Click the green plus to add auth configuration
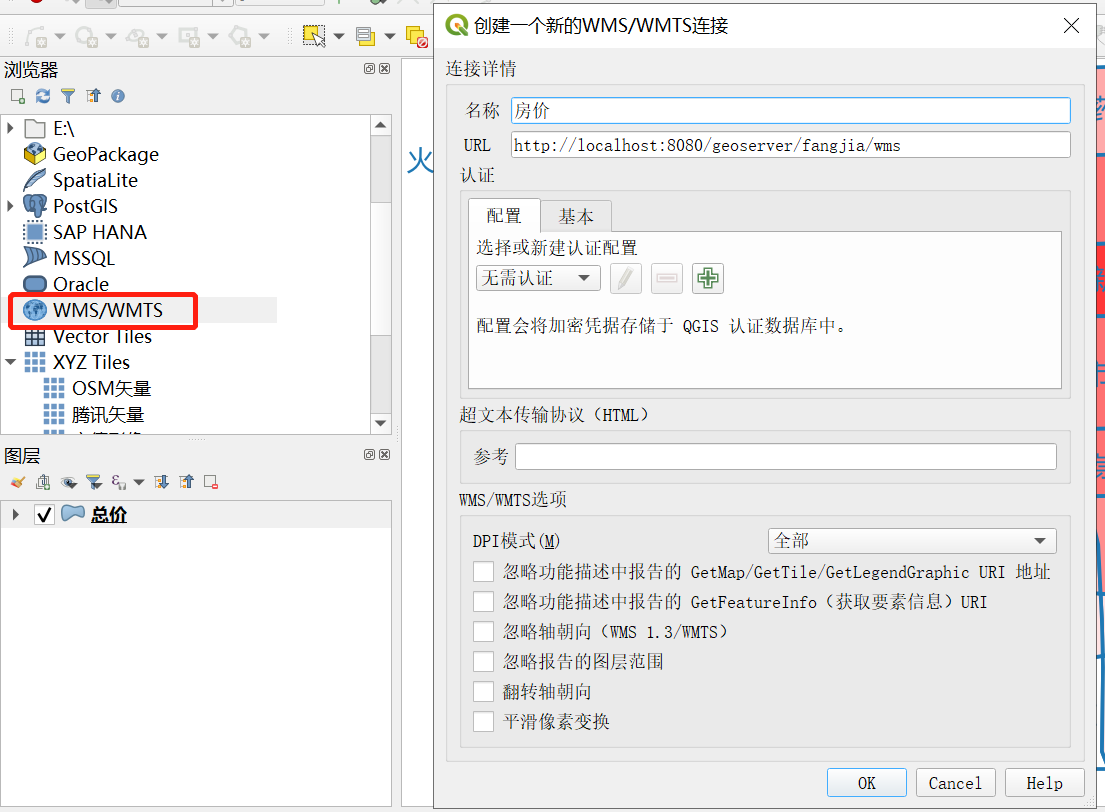 click(707, 278)
